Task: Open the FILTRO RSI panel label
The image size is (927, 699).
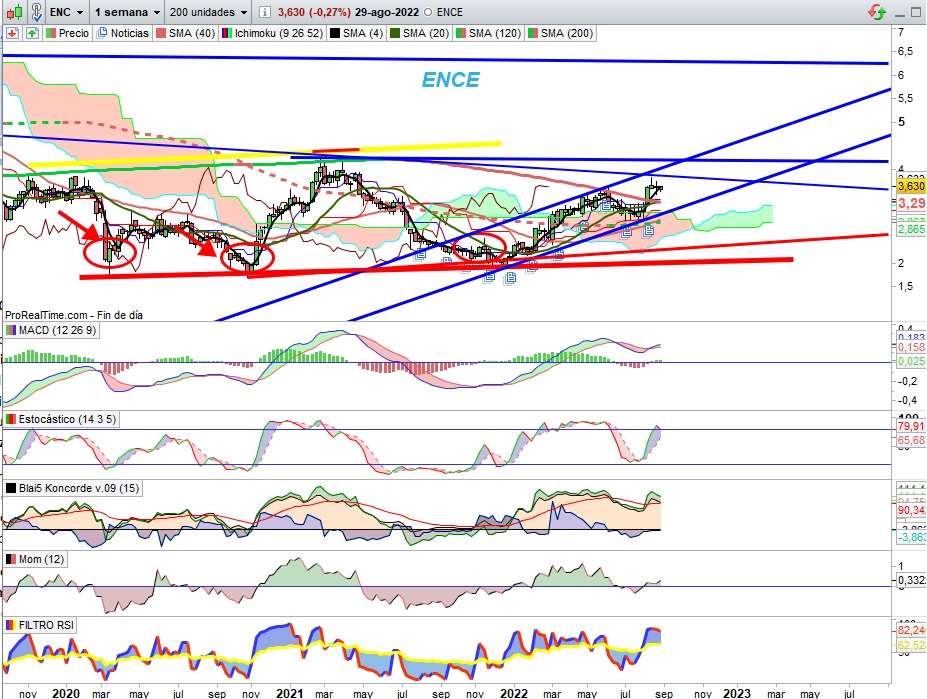Action: point(40,625)
